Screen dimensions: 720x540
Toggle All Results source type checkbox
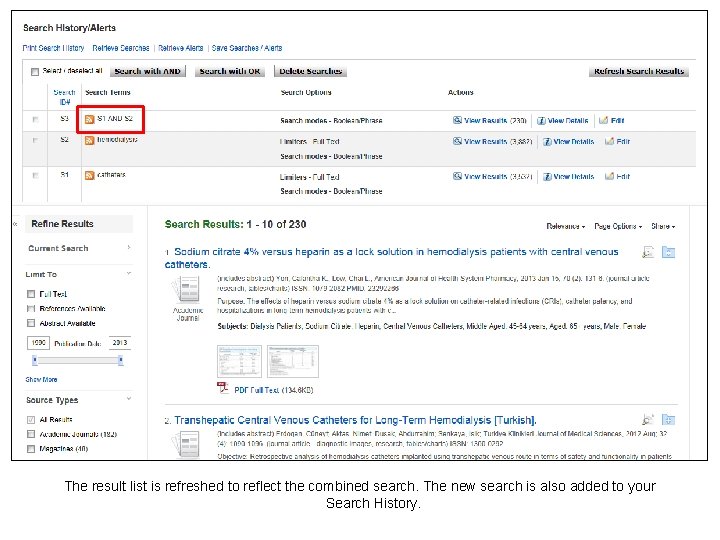coord(31,420)
